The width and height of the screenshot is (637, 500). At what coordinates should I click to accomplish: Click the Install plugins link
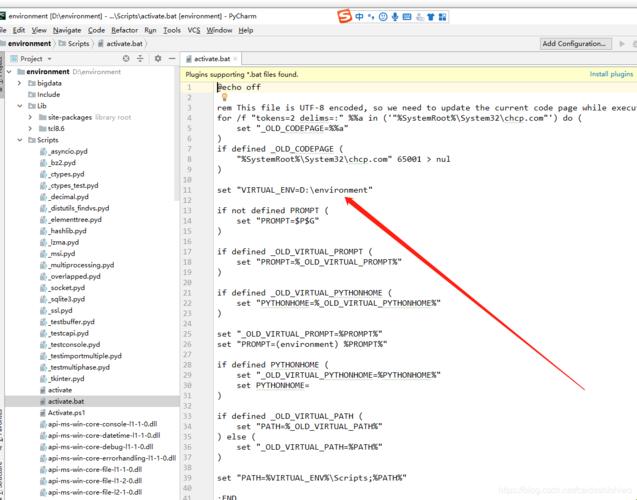point(611,74)
